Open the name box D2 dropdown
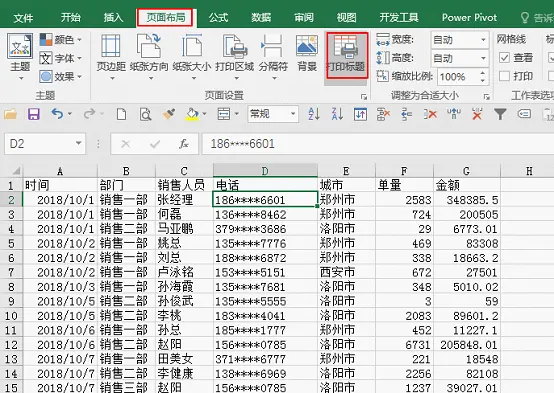554x393 pixels. click(x=78, y=143)
